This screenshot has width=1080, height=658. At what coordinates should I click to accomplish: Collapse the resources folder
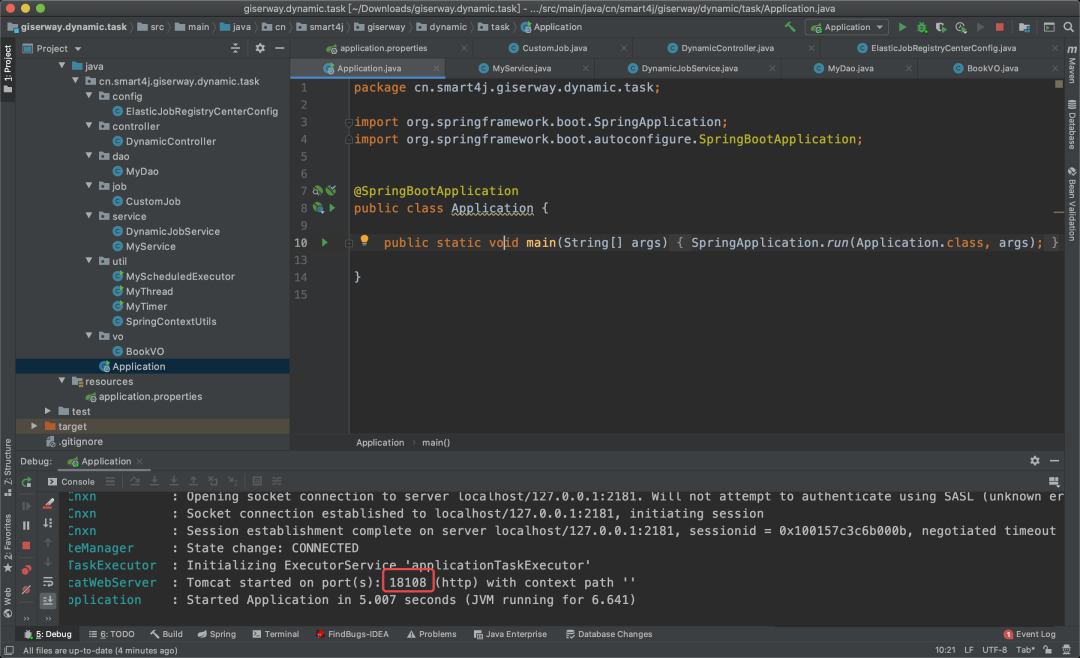point(62,381)
